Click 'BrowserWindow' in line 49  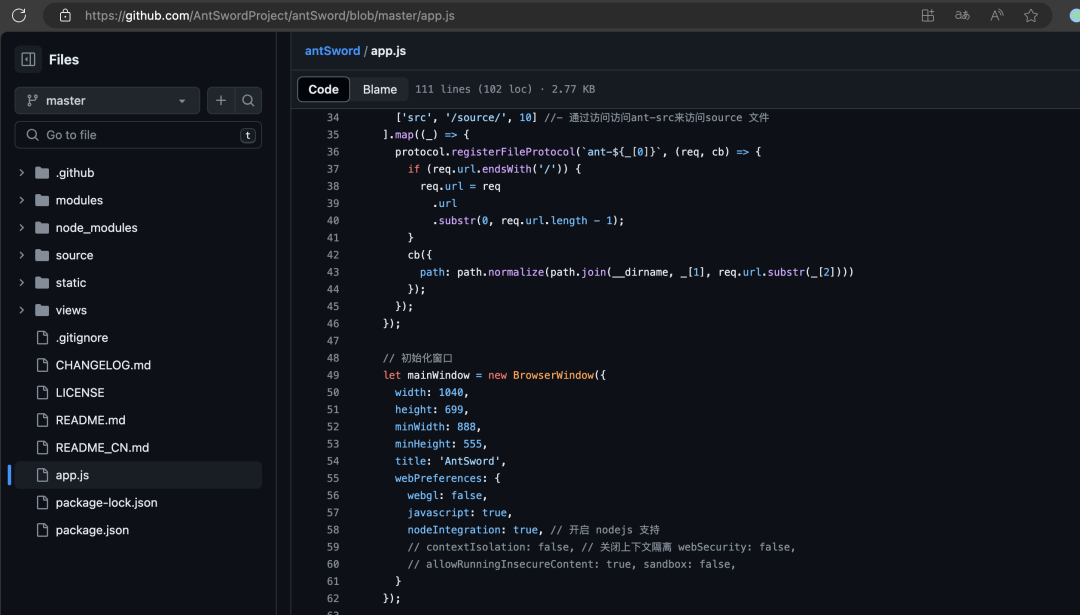[x=553, y=375]
